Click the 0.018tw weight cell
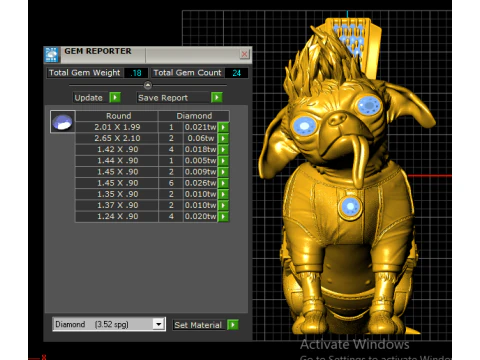 click(x=200, y=149)
